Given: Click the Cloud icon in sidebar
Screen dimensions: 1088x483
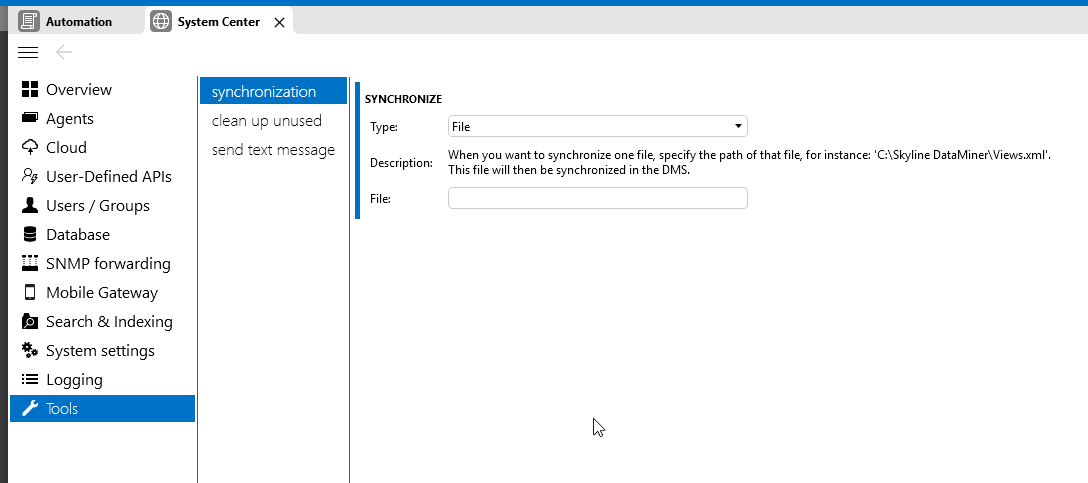Looking at the screenshot, I should 29,148.
